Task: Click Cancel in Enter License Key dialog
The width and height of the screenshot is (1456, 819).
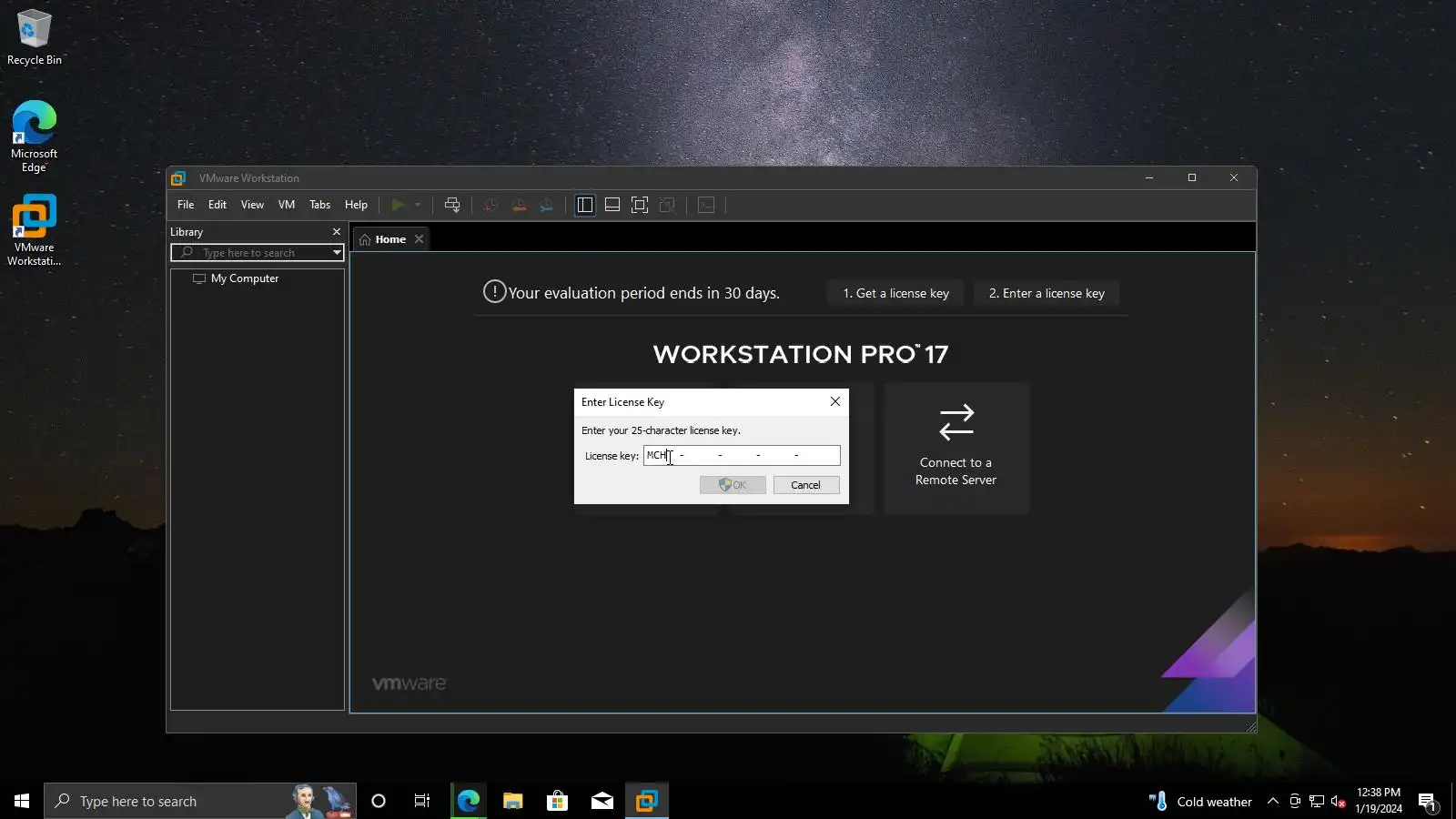Action: pos(806,485)
